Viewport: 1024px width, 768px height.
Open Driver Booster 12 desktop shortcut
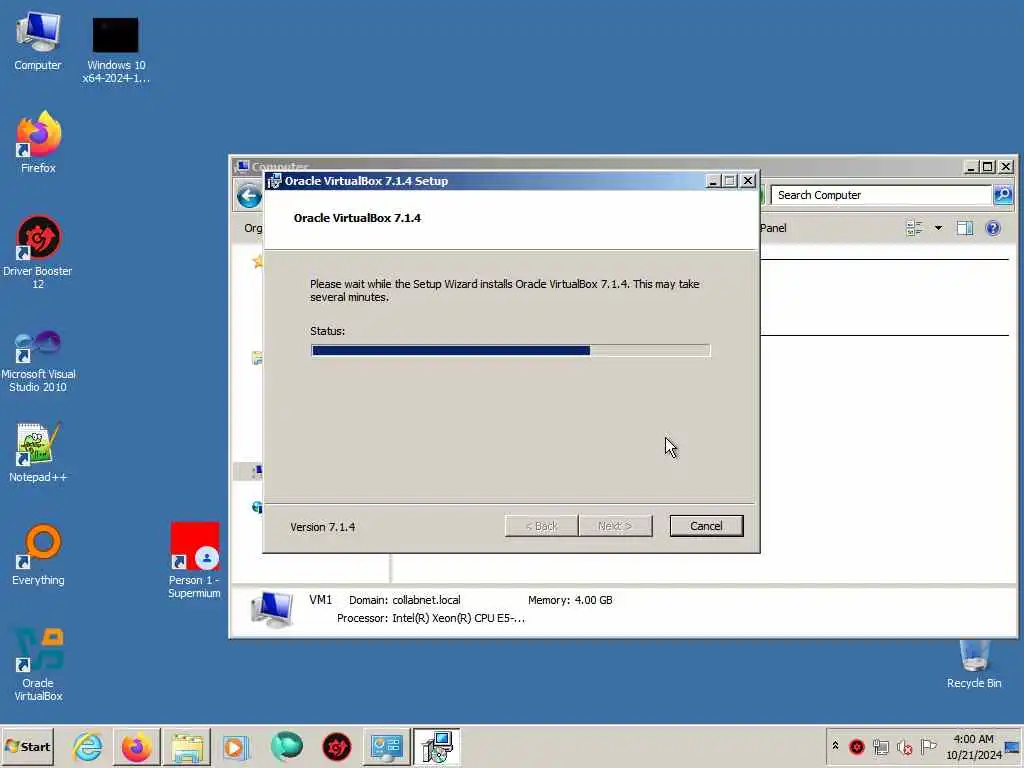point(38,252)
